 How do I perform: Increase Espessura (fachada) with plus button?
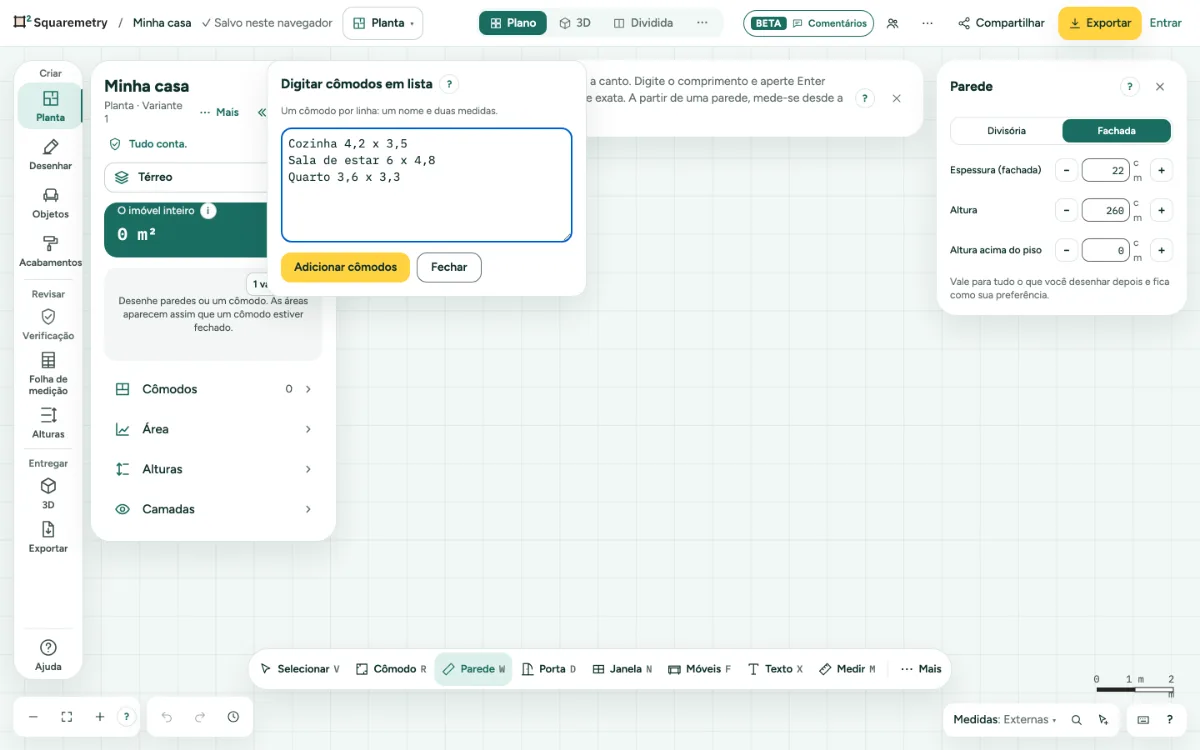(x=1162, y=171)
